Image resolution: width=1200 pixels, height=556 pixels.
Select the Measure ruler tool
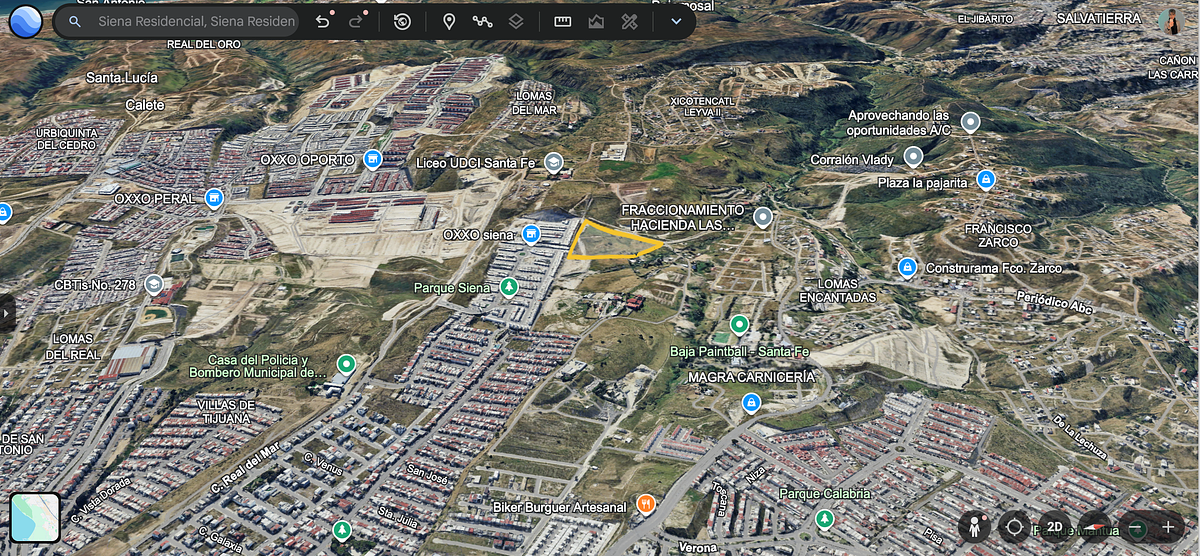(563, 21)
